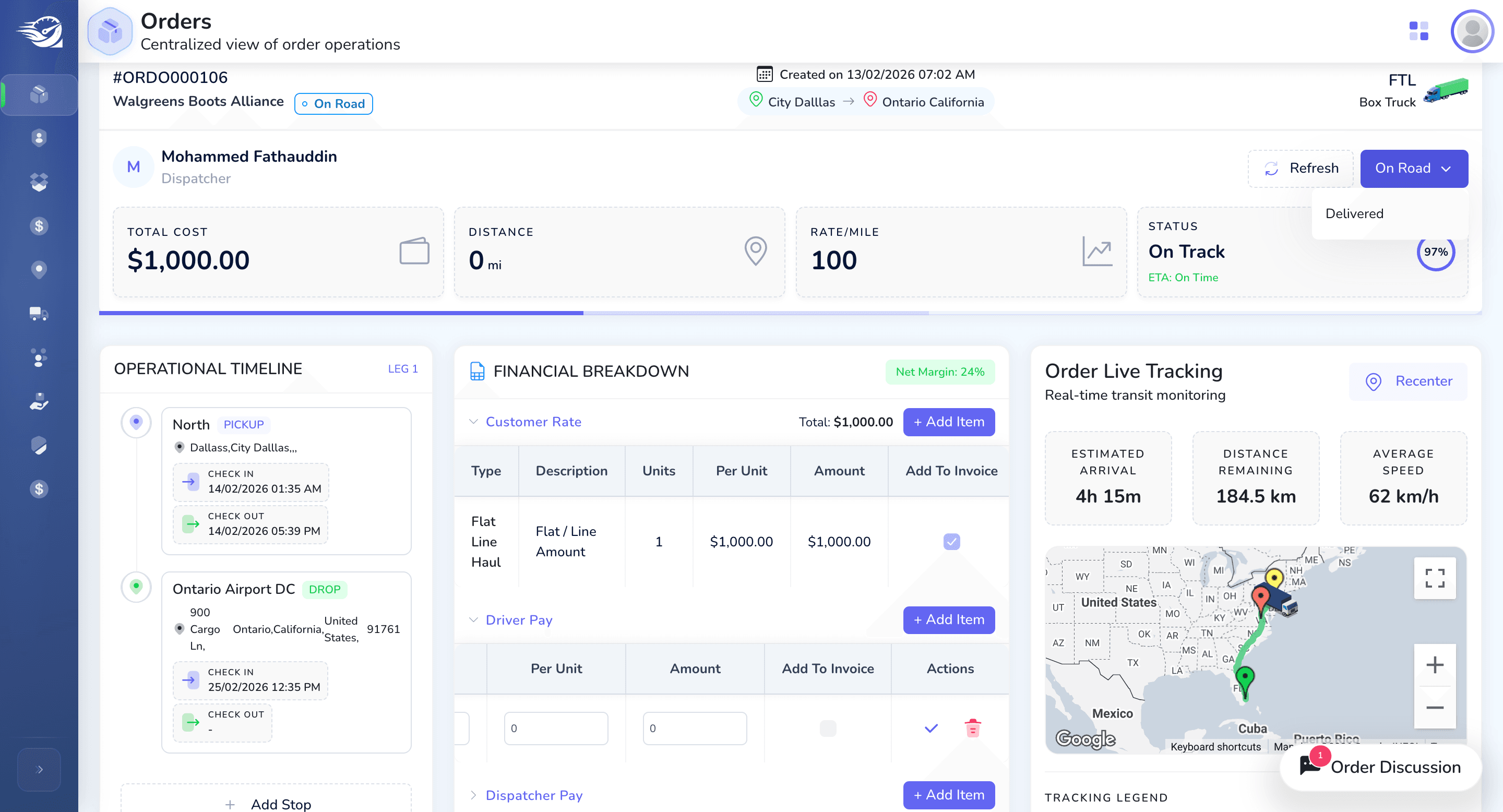Add Item to Customer Rate

point(949,422)
